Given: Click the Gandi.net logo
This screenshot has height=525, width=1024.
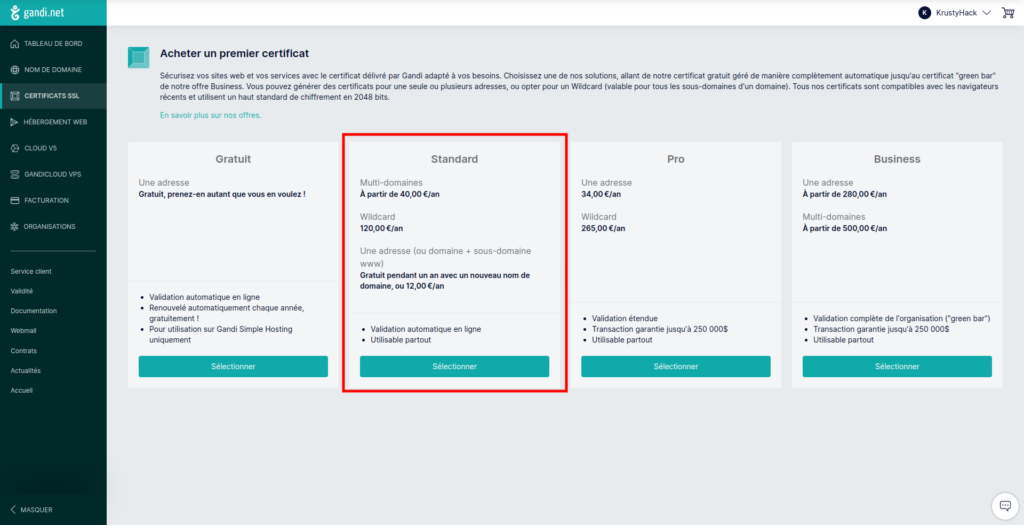Looking at the screenshot, I should [39, 12].
